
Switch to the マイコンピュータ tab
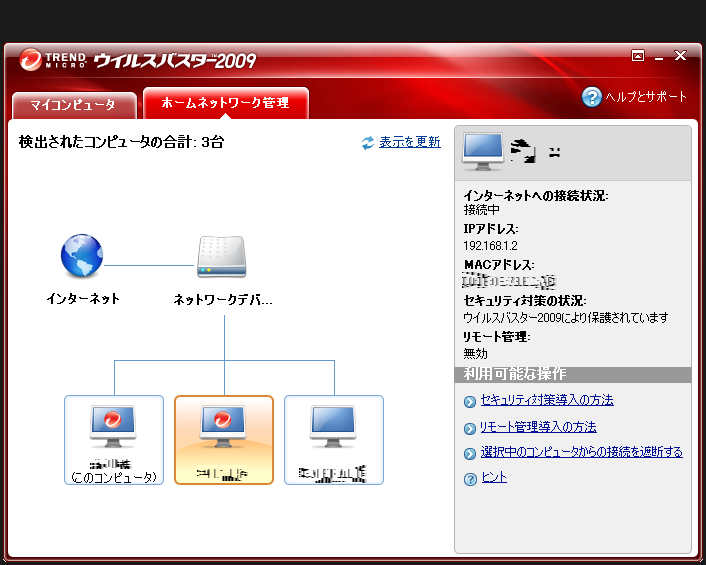point(74,105)
